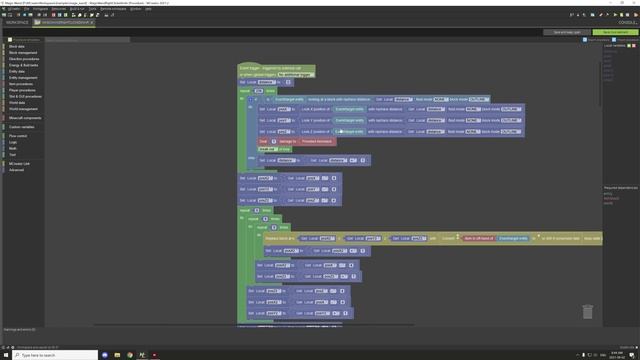
Task: Open the fluid mode dropdown in the Set Local posY row
Action: click(473, 120)
